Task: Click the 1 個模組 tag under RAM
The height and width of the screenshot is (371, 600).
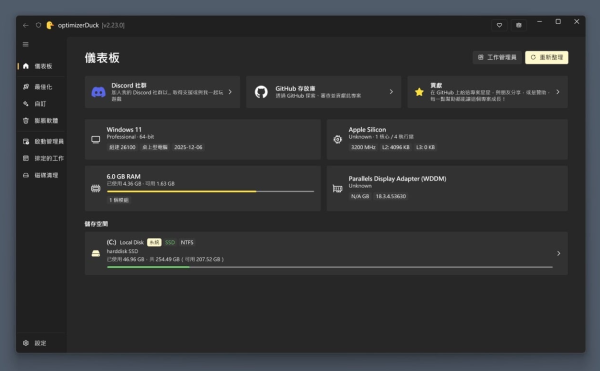Action: [119, 200]
